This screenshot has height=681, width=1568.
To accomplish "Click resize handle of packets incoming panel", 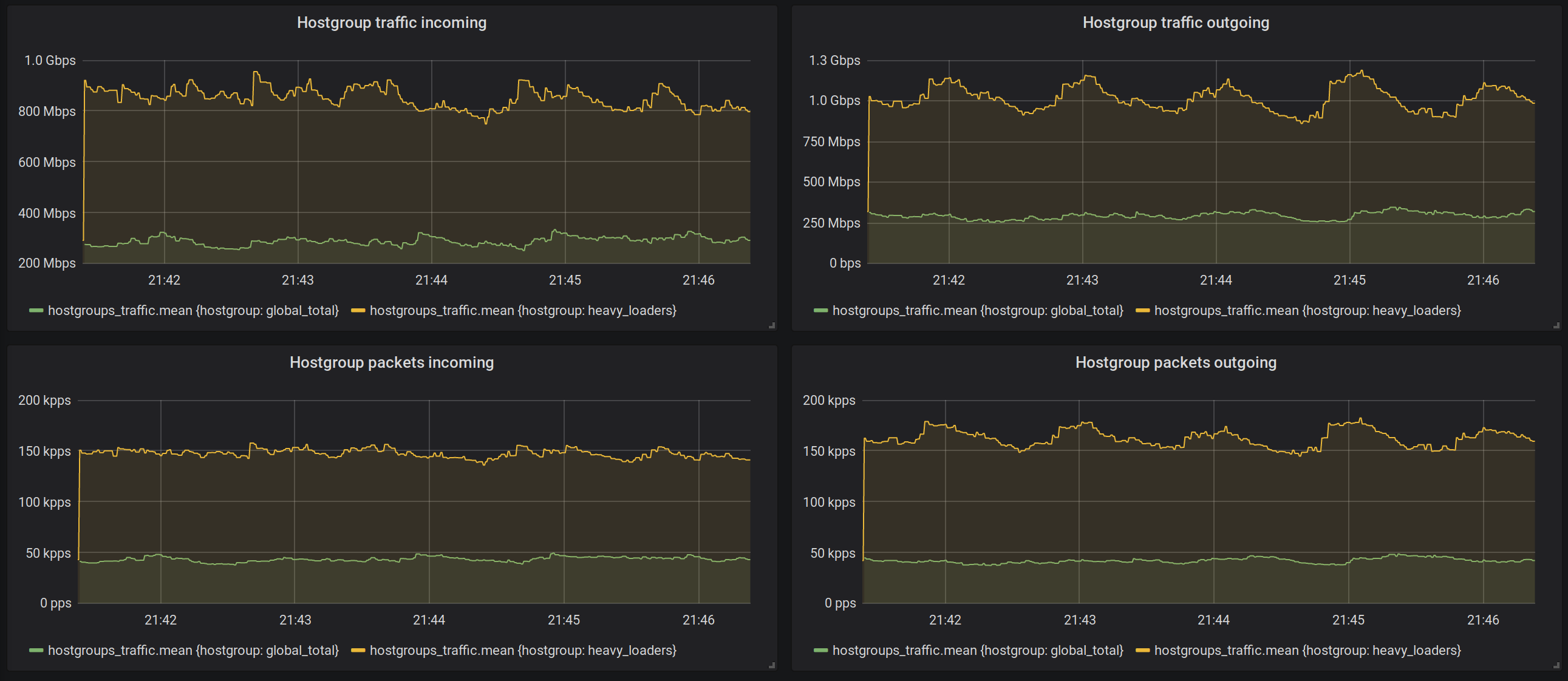I will coord(772,665).
